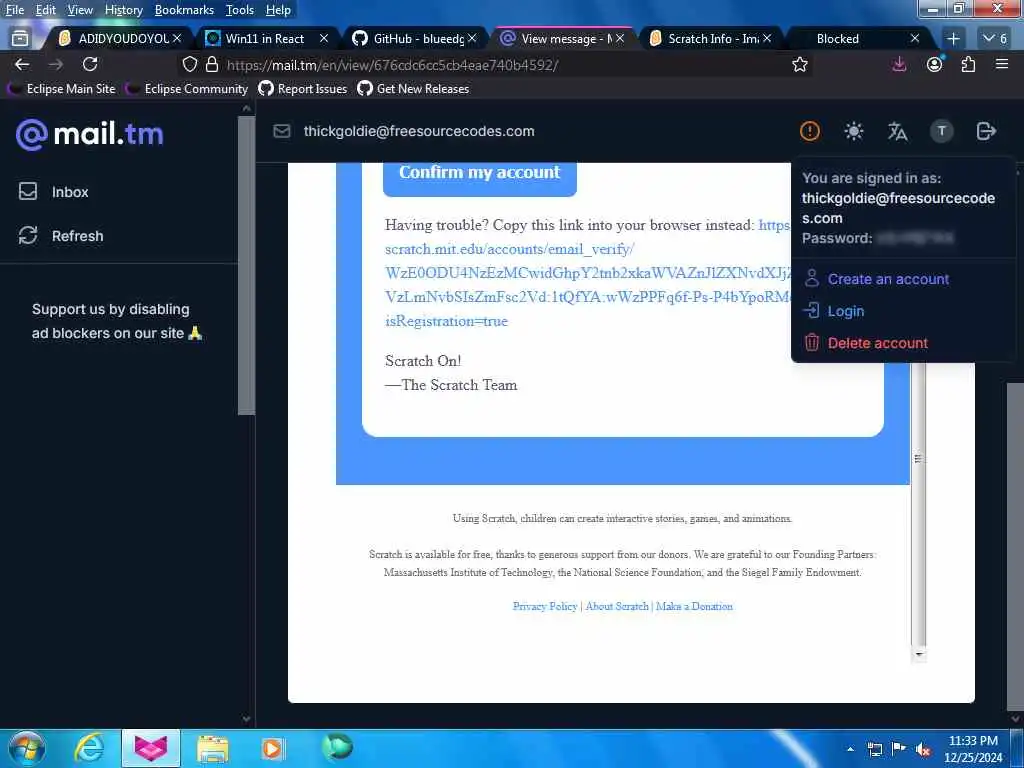Open the hamburger application menu
This screenshot has height=768, width=1024.
coord(1002,64)
